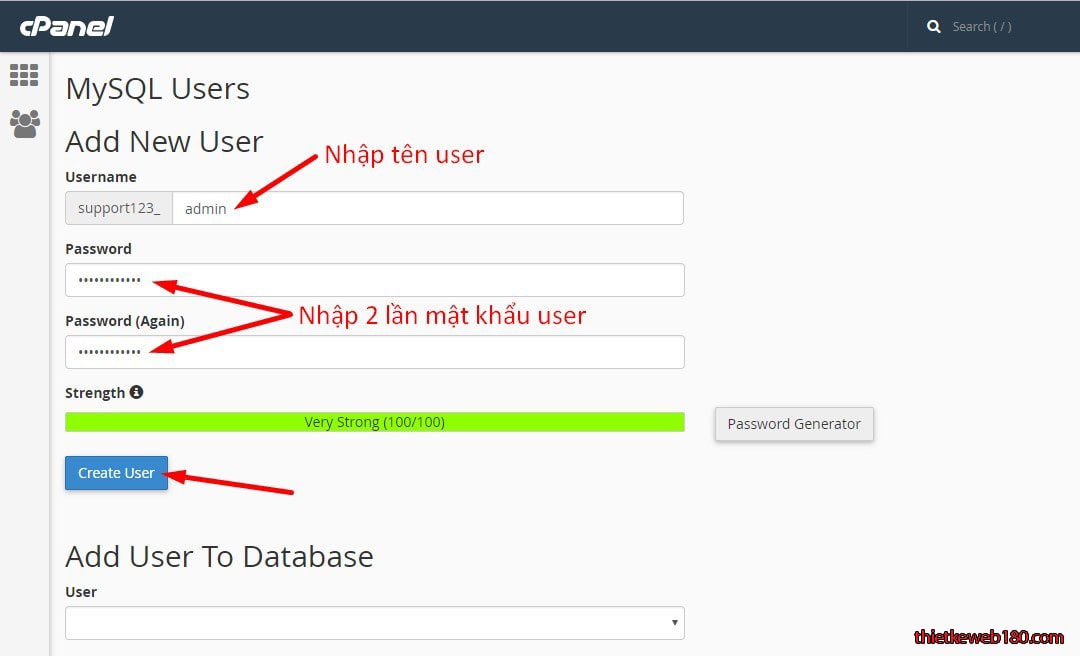Click the Very Strong password strength bar
Viewport: 1080px width, 656px height.
click(x=374, y=421)
